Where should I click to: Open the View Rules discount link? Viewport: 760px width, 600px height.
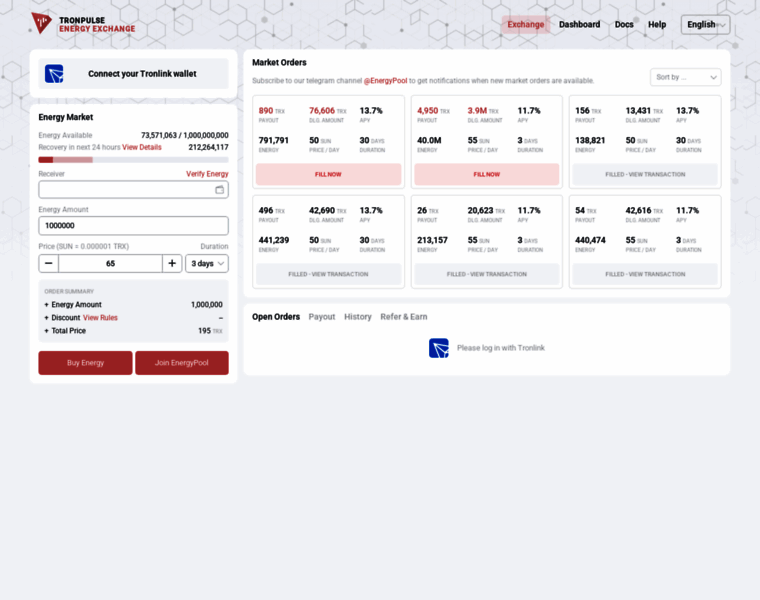click(100, 317)
